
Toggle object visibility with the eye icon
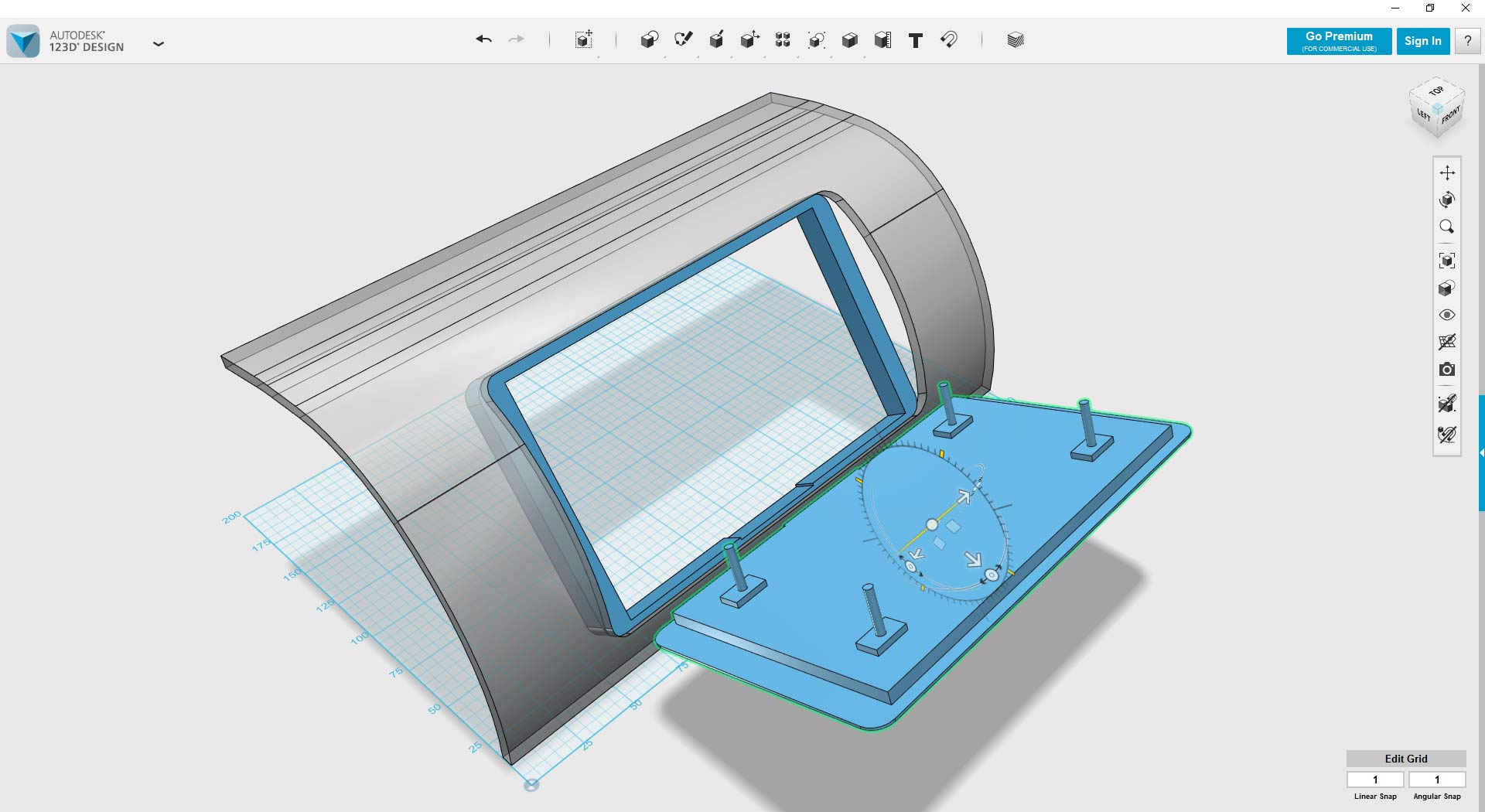click(x=1448, y=315)
